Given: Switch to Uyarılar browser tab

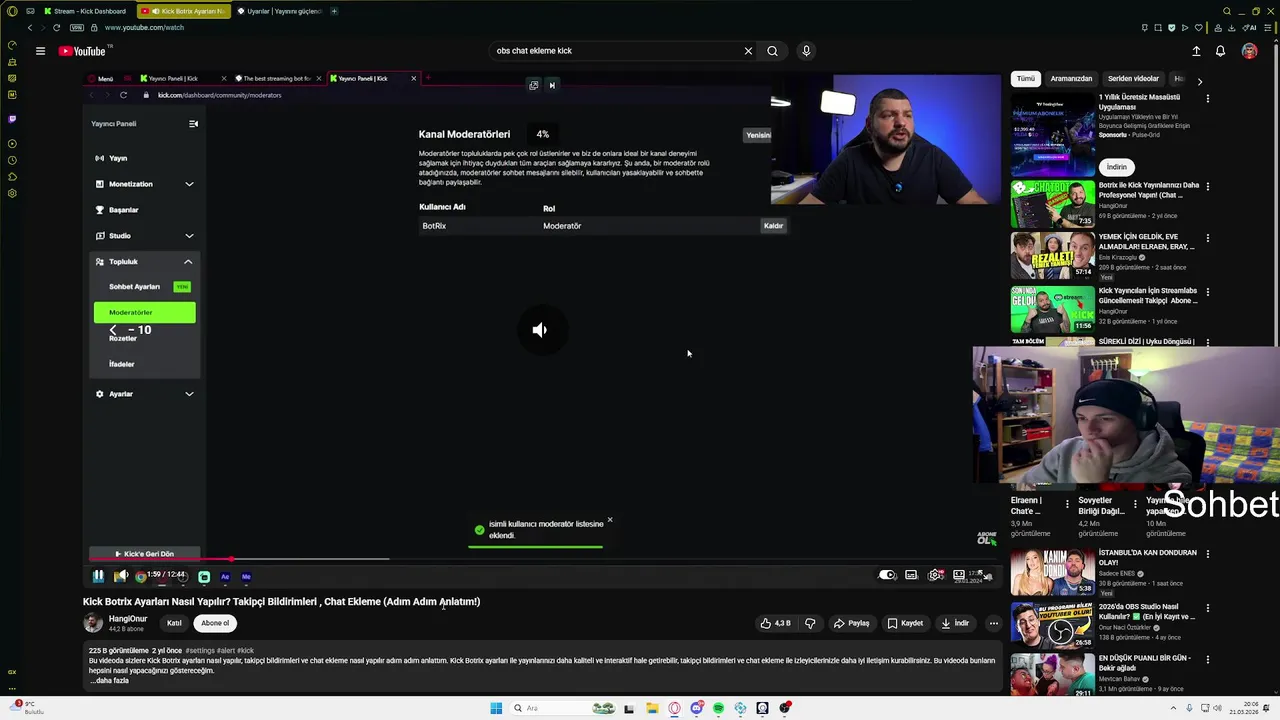Looking at the screenshot, I should pyautogui.click(x=280, y=11).
